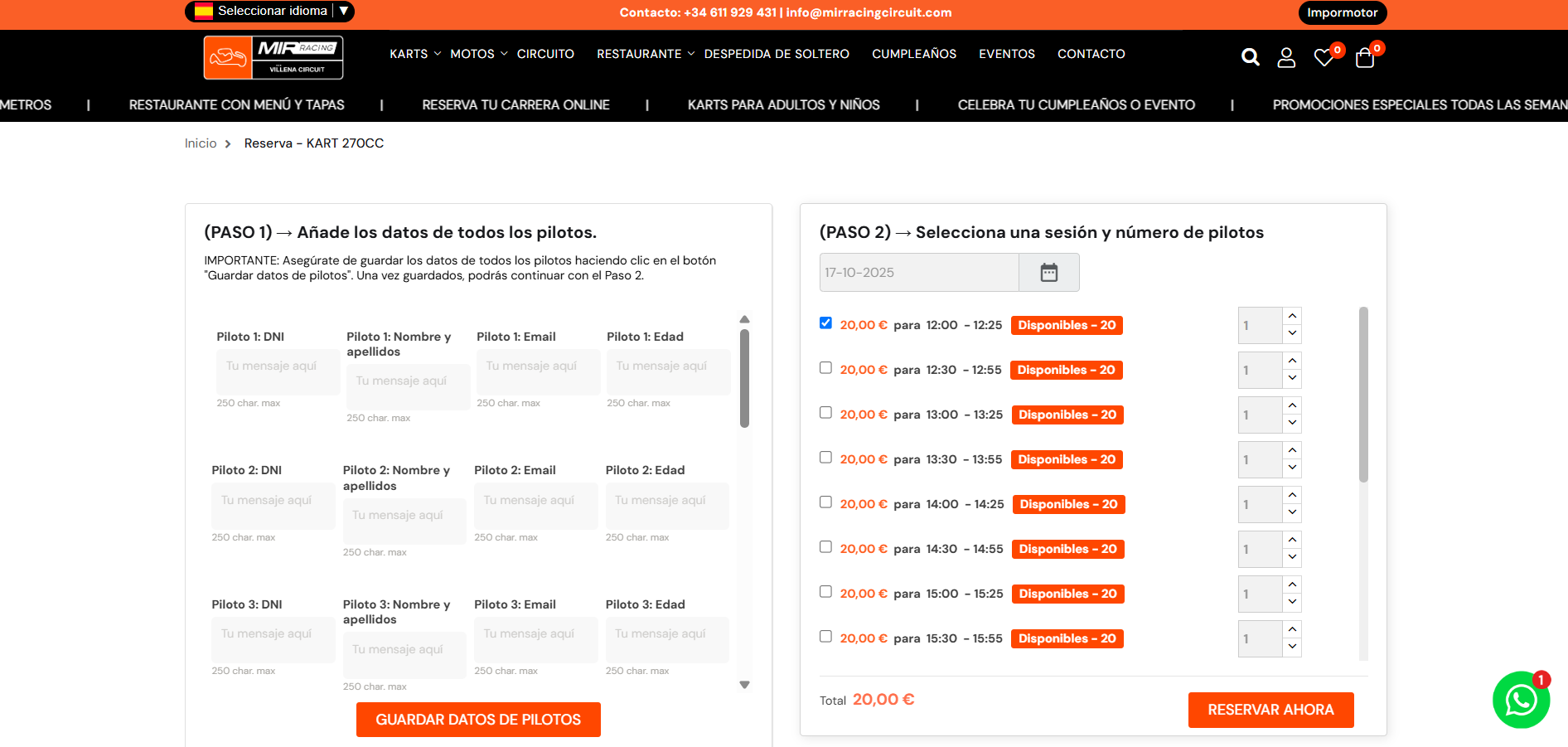Open the shopping bag cart icon
1568x747 pixels.
pyautogui.click(x=1364, y=57)
